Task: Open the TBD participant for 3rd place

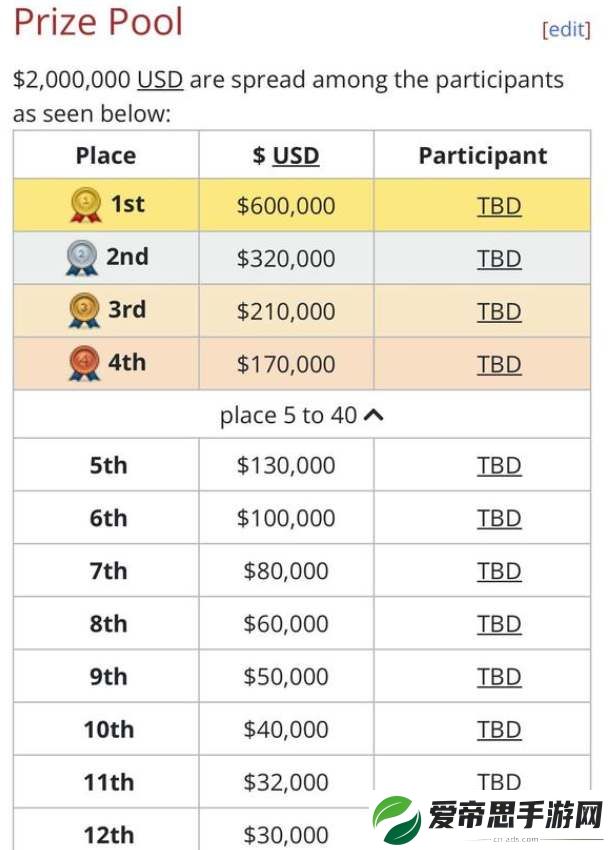Action: tap(499, 312)
